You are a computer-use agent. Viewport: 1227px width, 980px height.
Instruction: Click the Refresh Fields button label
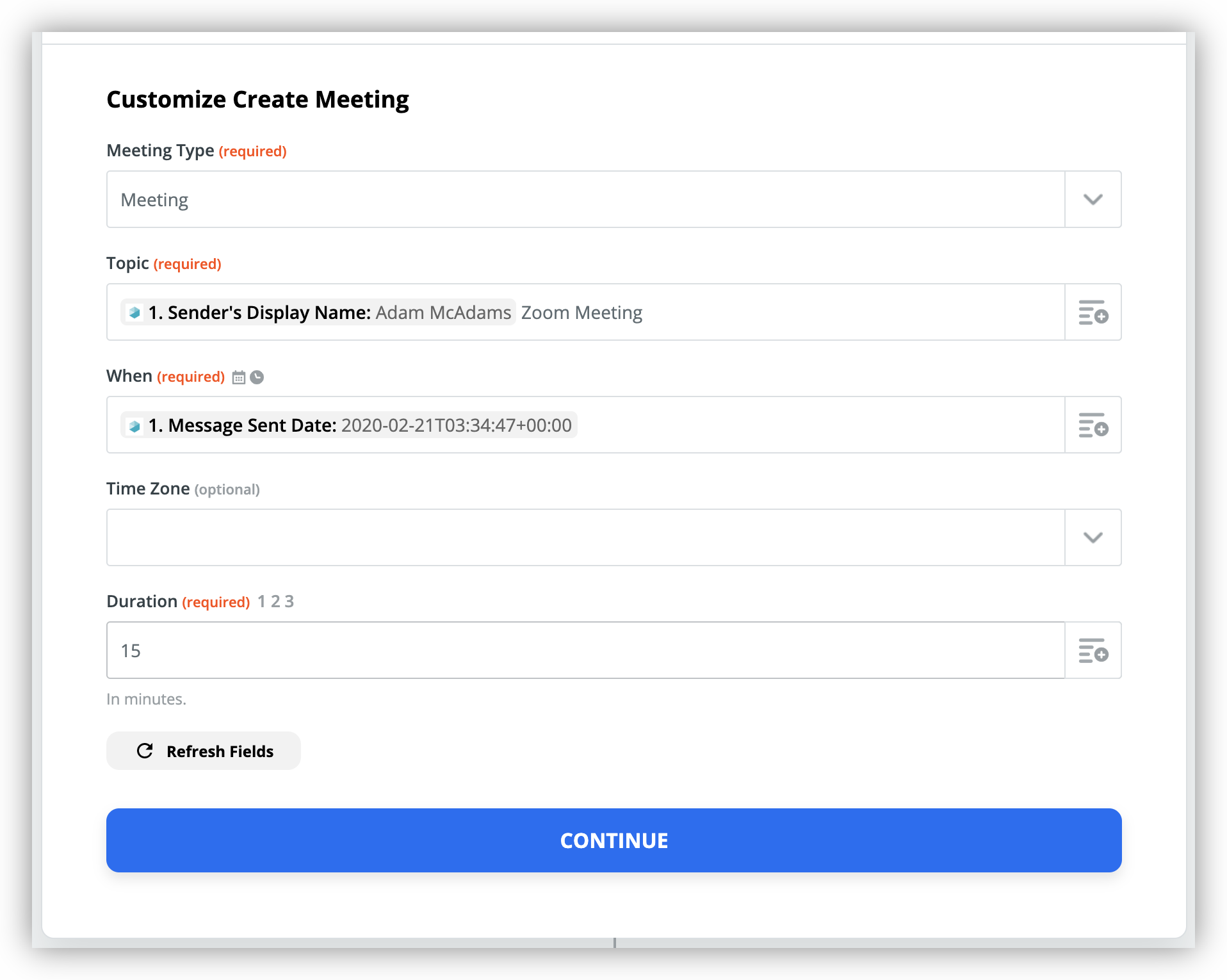click(x=220, y=751)
